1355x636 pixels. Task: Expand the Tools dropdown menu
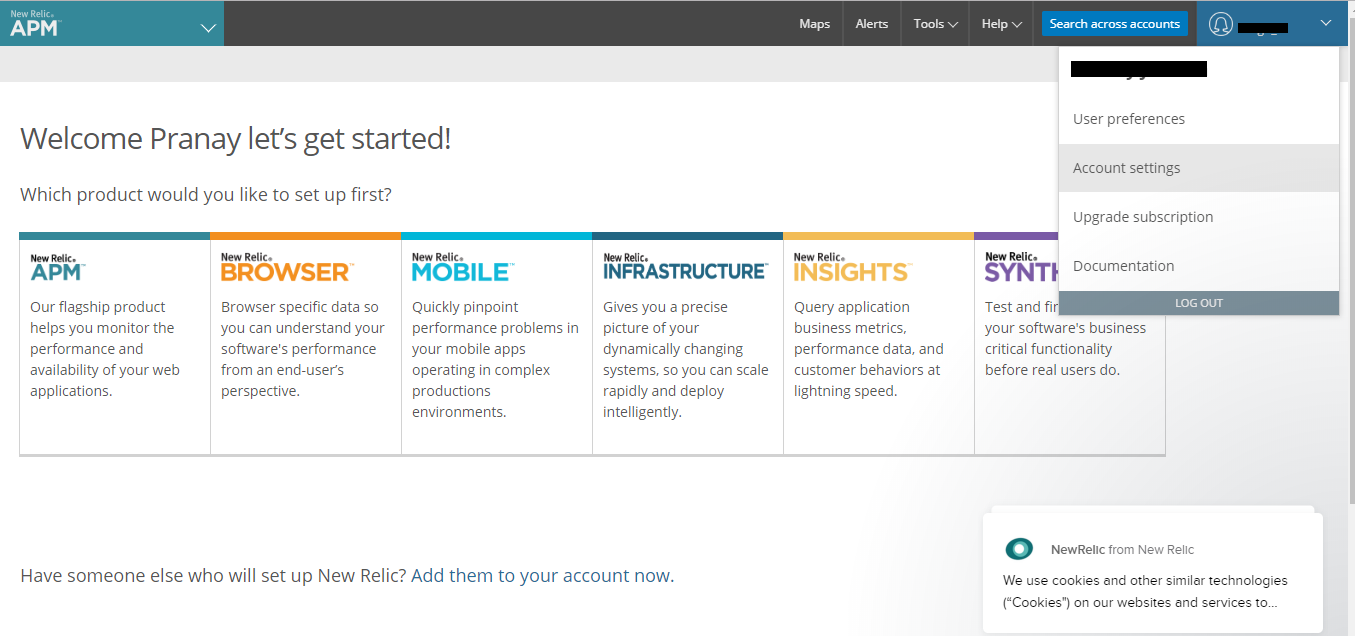tap(935, 24)
